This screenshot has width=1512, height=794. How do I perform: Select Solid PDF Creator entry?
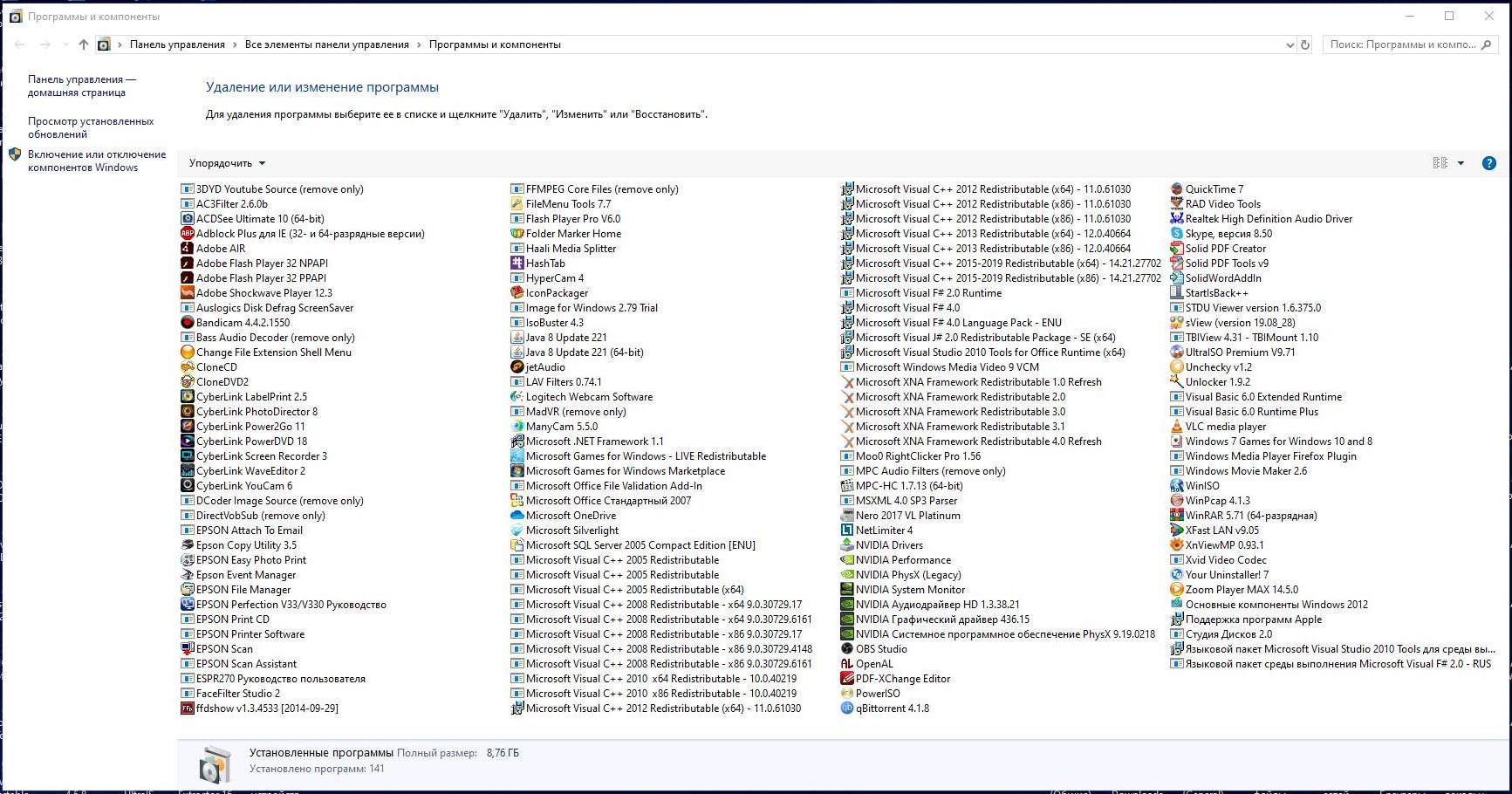(1217, 249)
